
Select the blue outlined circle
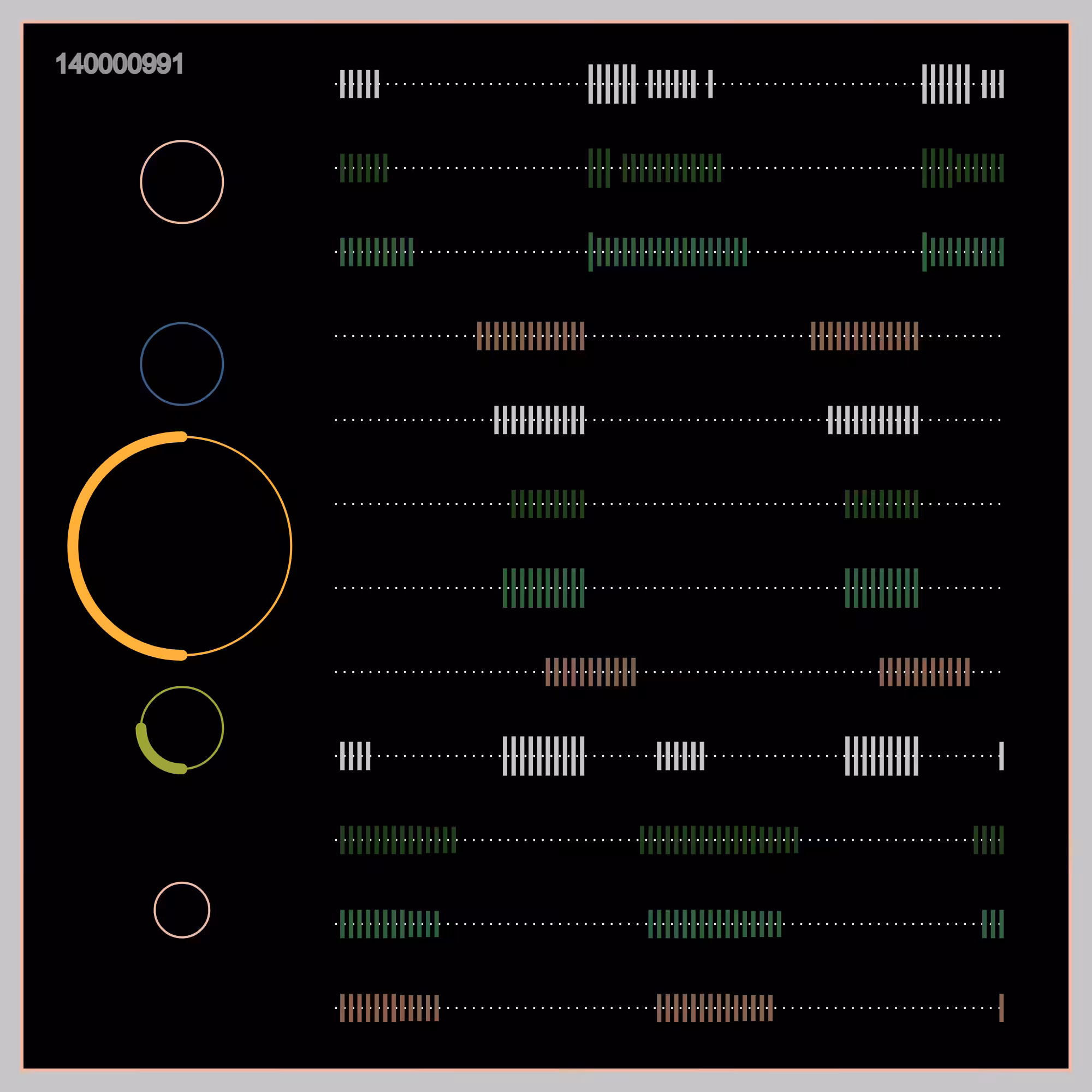click(182, 364)
